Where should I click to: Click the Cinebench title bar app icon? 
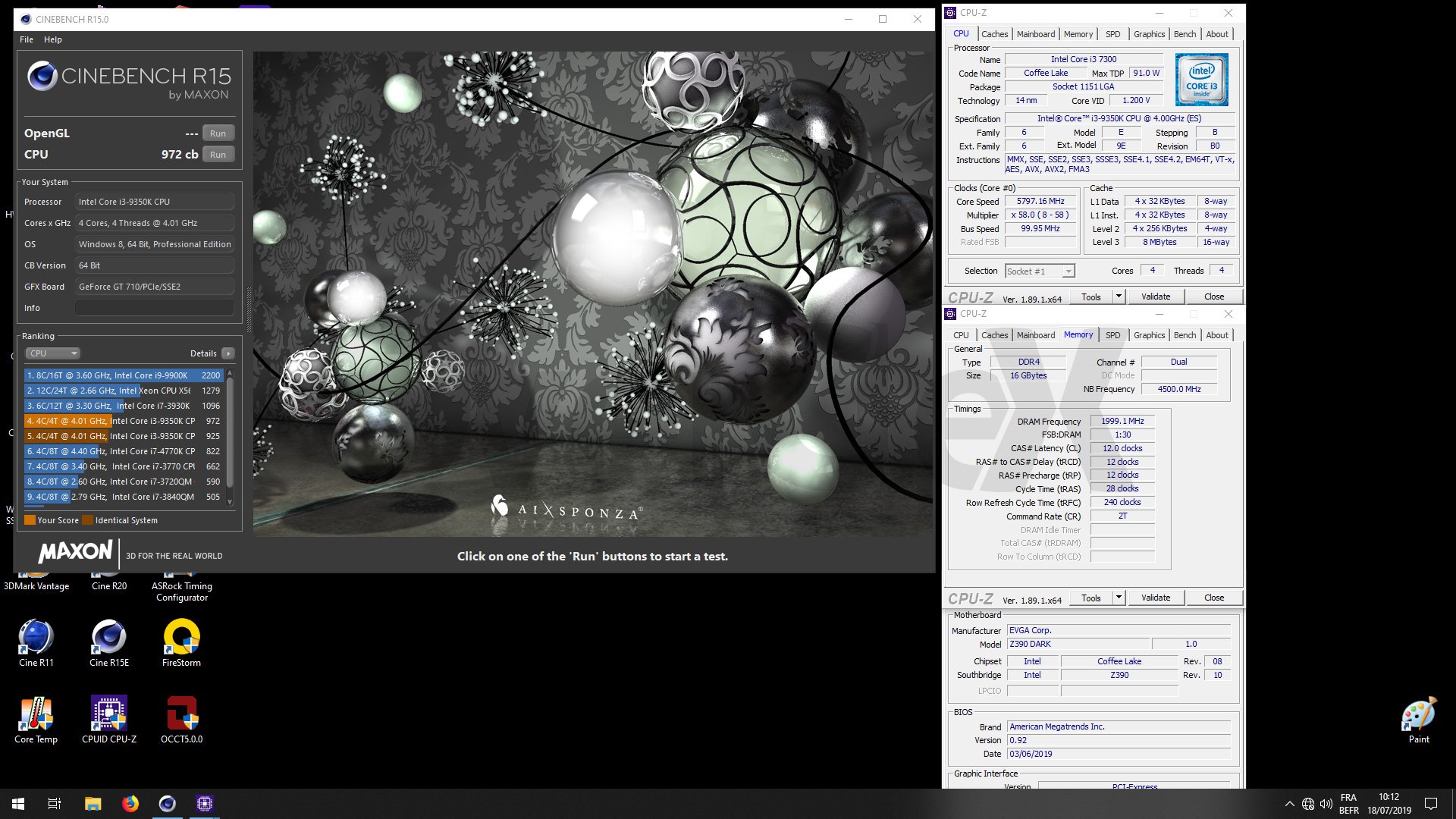27,19
